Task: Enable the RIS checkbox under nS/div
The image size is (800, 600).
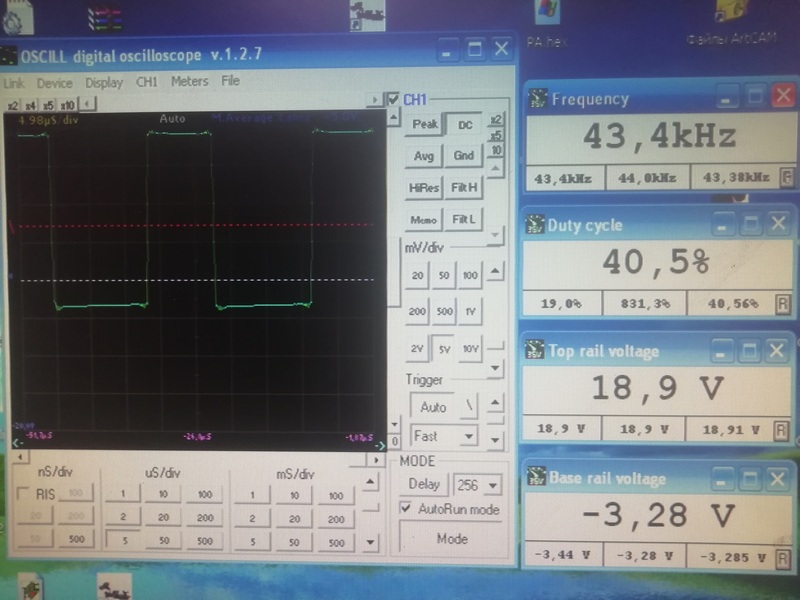Action: 24,493
